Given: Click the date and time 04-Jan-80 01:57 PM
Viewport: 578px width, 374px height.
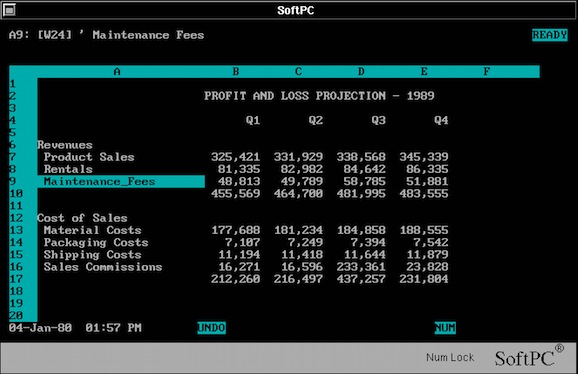Looking at the screenshot, I should (75, 328).
